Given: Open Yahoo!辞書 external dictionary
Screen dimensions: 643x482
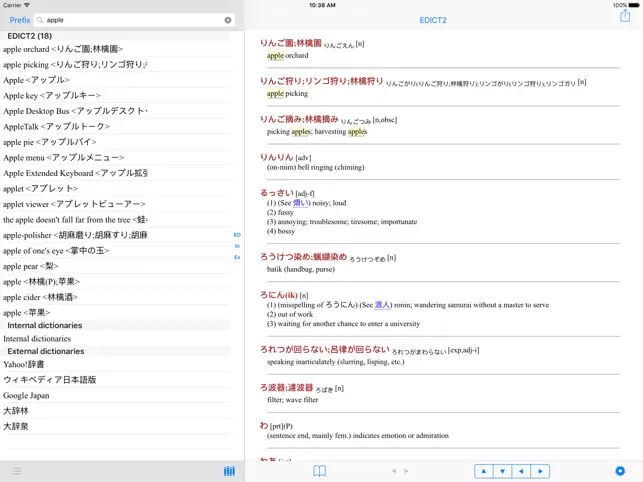Looking at the screenshot, I should pyautogui.click(x=116, y=364).
